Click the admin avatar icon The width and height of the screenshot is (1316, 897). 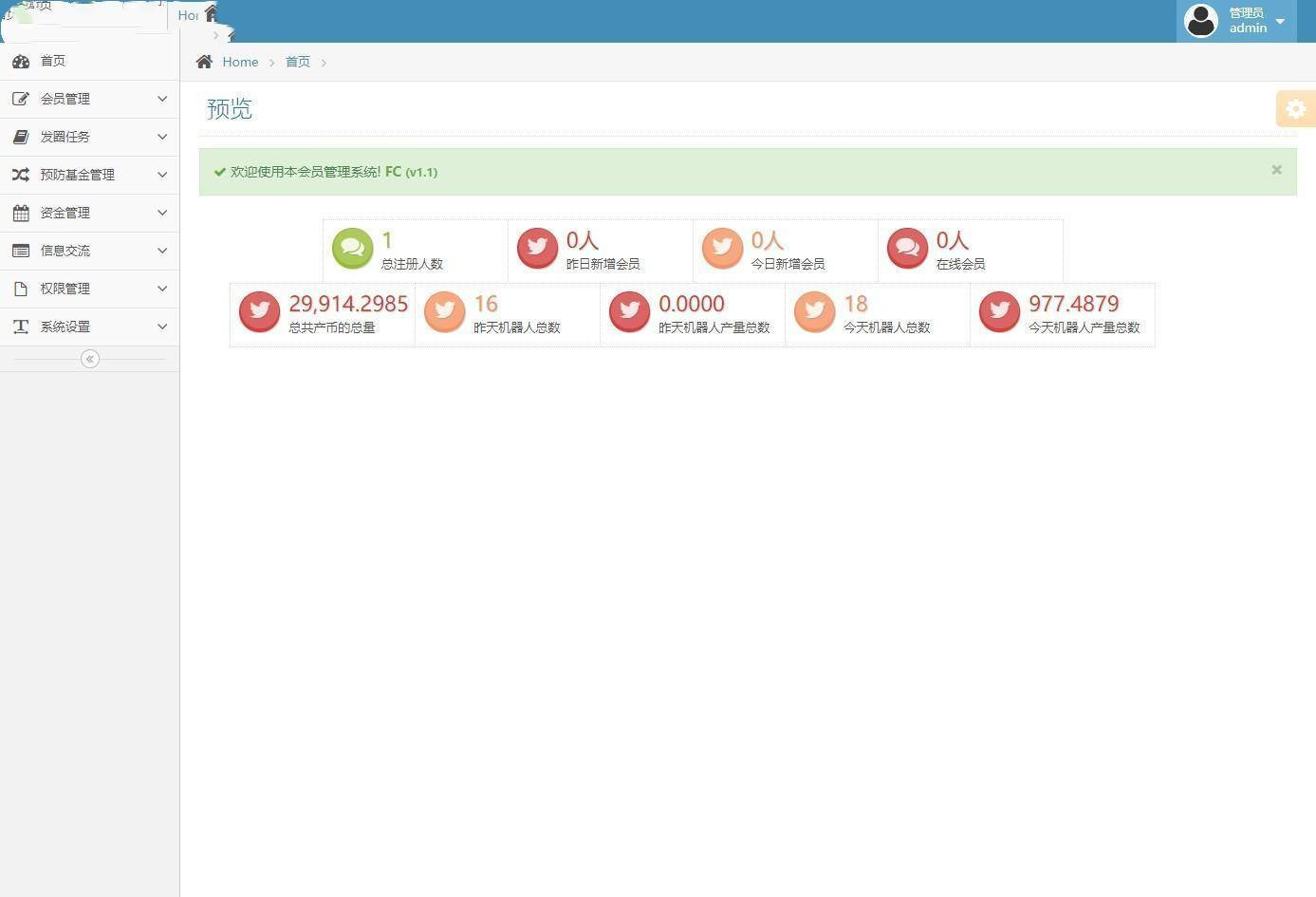tap(1201, 20)
